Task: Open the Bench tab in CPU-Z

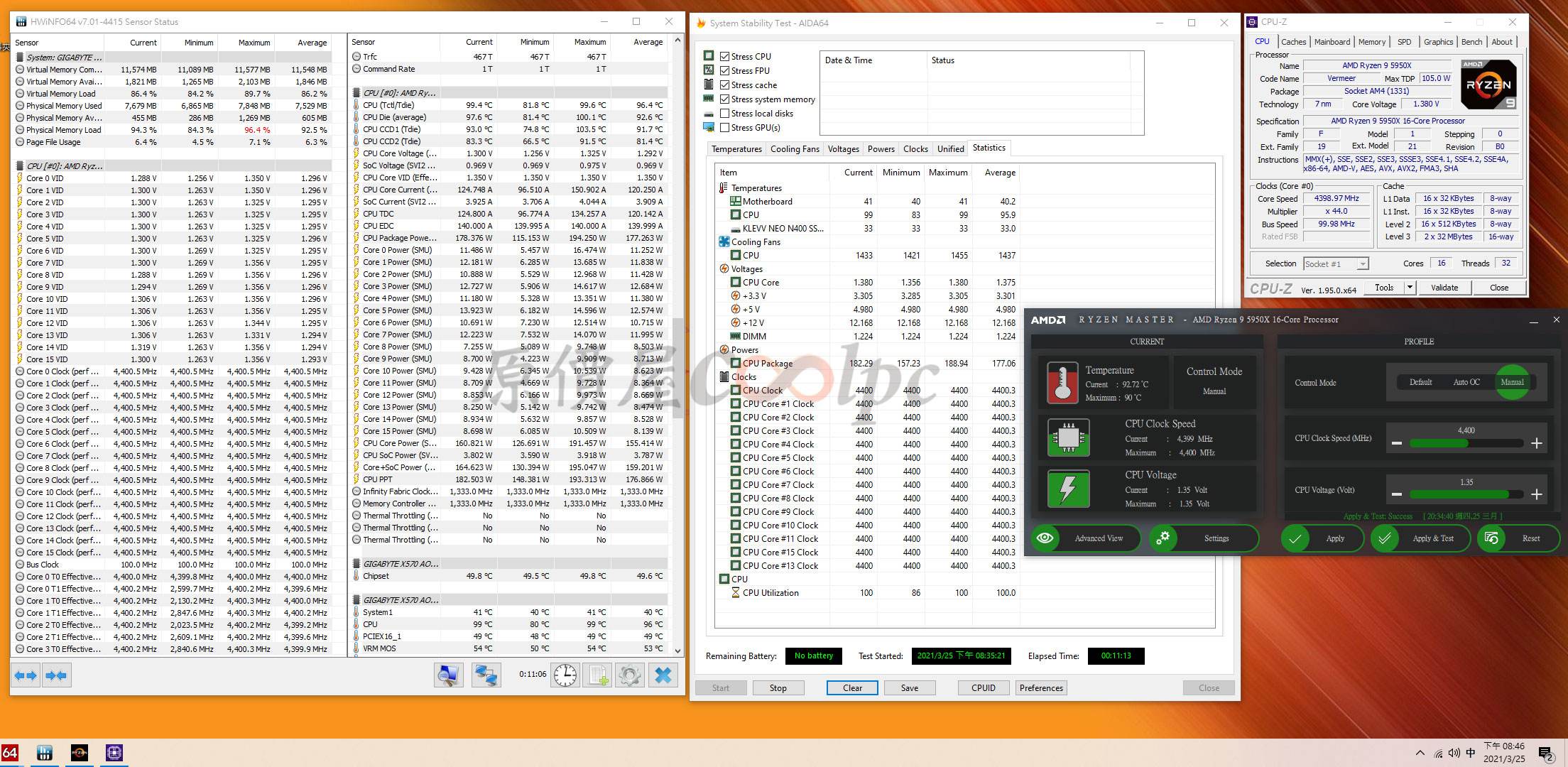Action: coord(1471,42)
